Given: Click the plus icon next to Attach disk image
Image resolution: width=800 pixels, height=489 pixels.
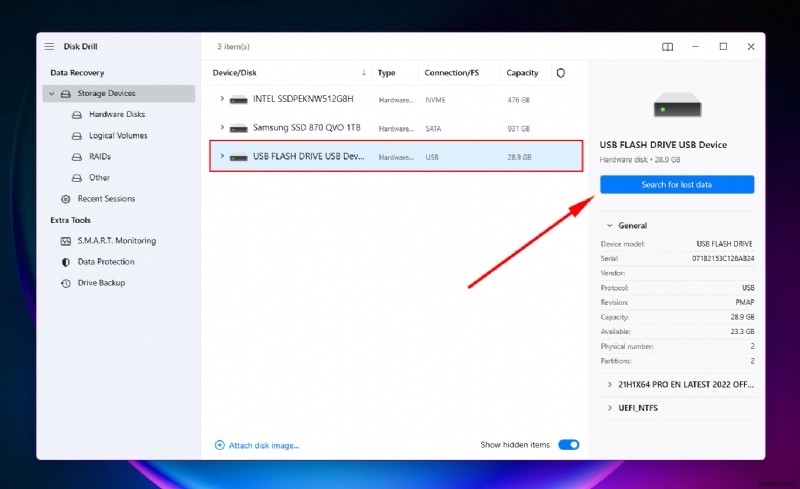Looking at the screenshot, I should pos(219,445).
